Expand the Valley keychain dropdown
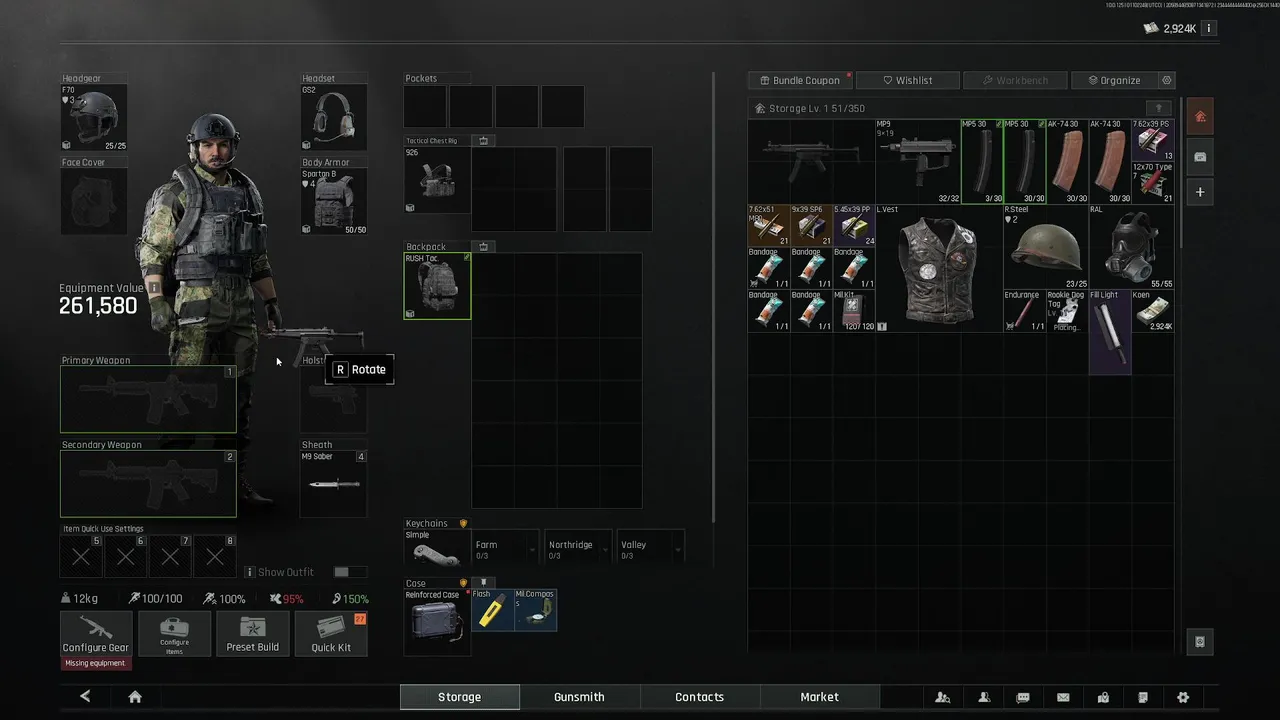The width and height of the screenshot is (1280, 720). pos(651,548)
